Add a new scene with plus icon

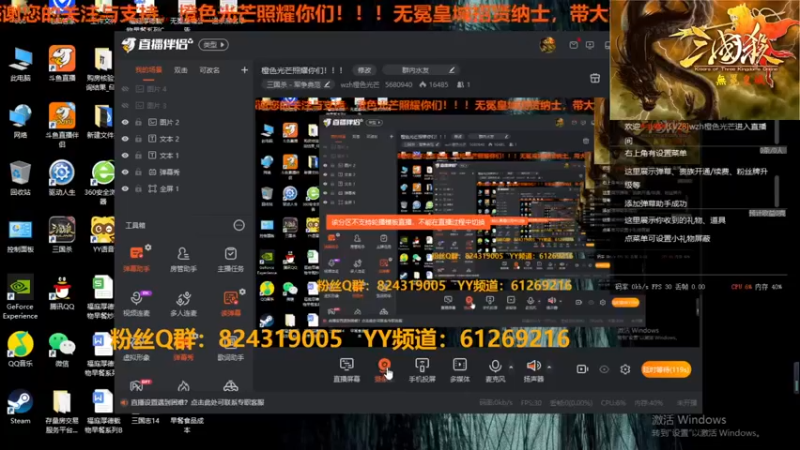click(244, 70)
